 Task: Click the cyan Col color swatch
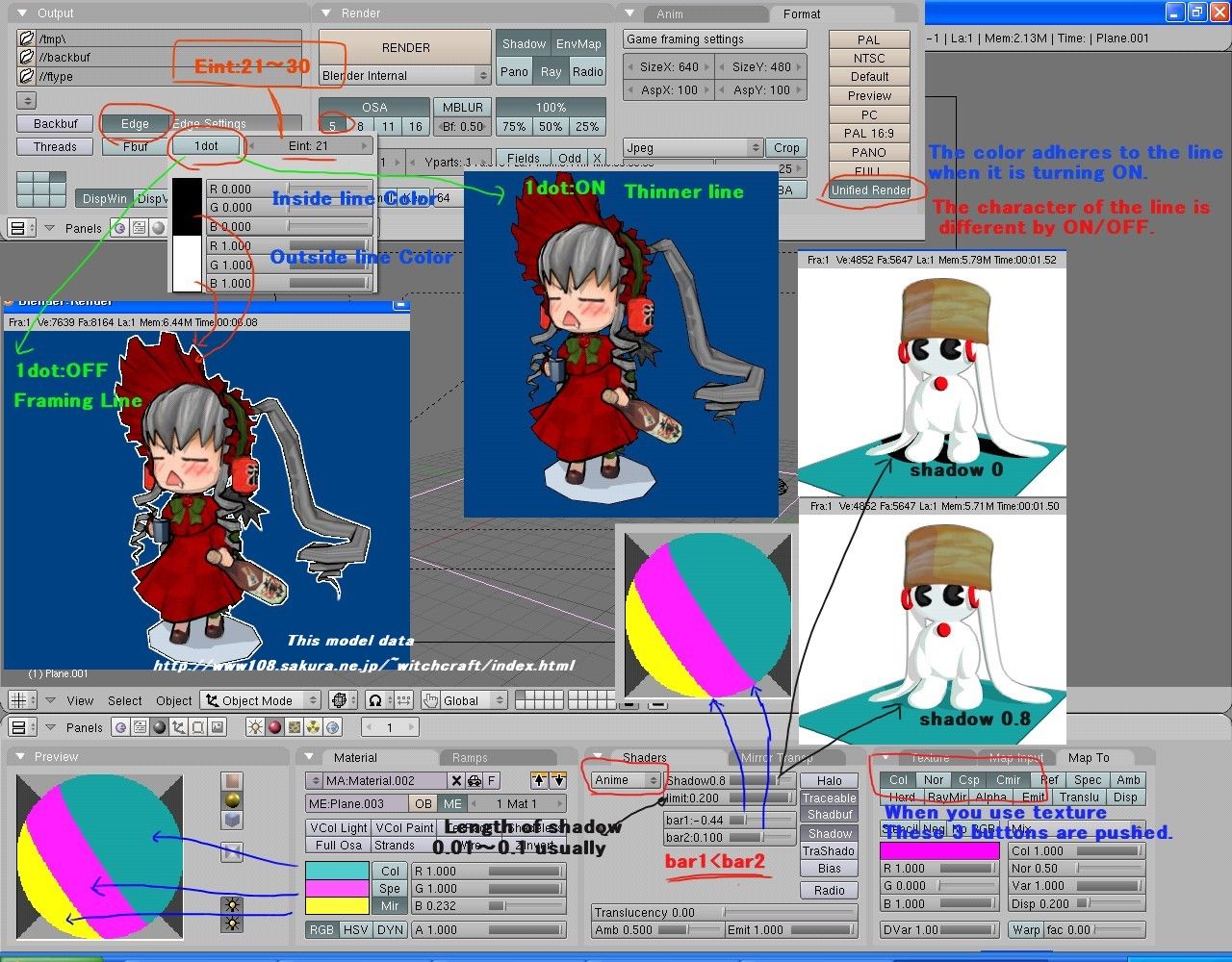(337, 871)
